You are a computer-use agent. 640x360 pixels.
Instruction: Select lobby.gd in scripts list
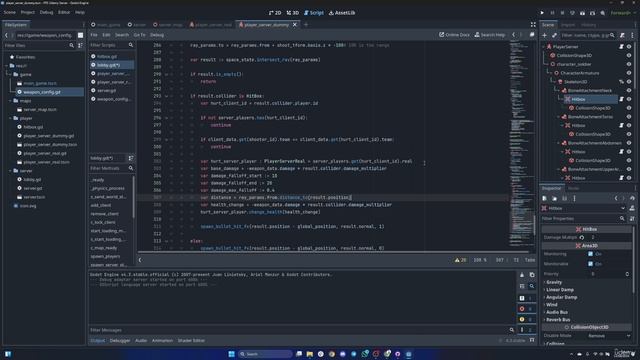112,65
